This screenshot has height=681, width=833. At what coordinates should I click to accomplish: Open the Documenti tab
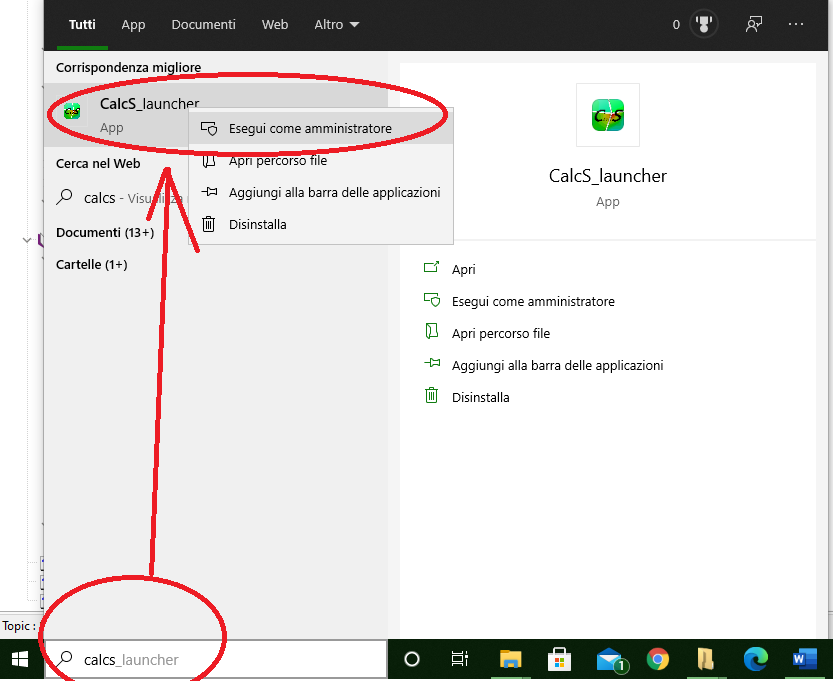point(203,24)
